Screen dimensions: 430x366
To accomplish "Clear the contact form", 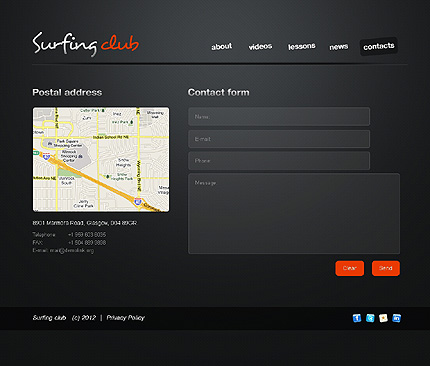I will coord(350,268).
